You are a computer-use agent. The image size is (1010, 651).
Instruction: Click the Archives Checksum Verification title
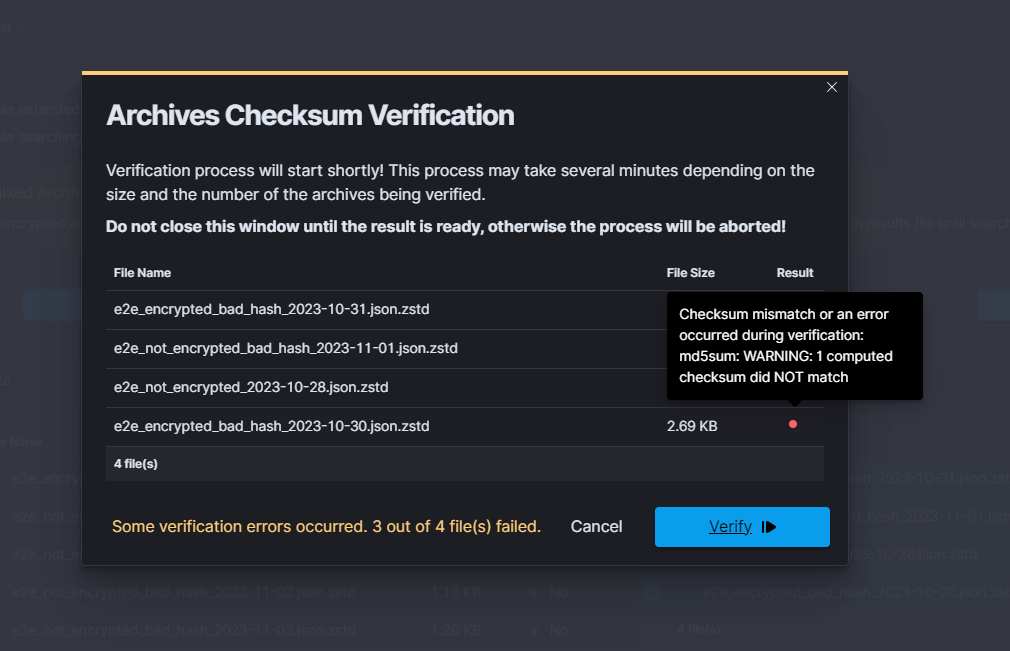pos(310,116)
